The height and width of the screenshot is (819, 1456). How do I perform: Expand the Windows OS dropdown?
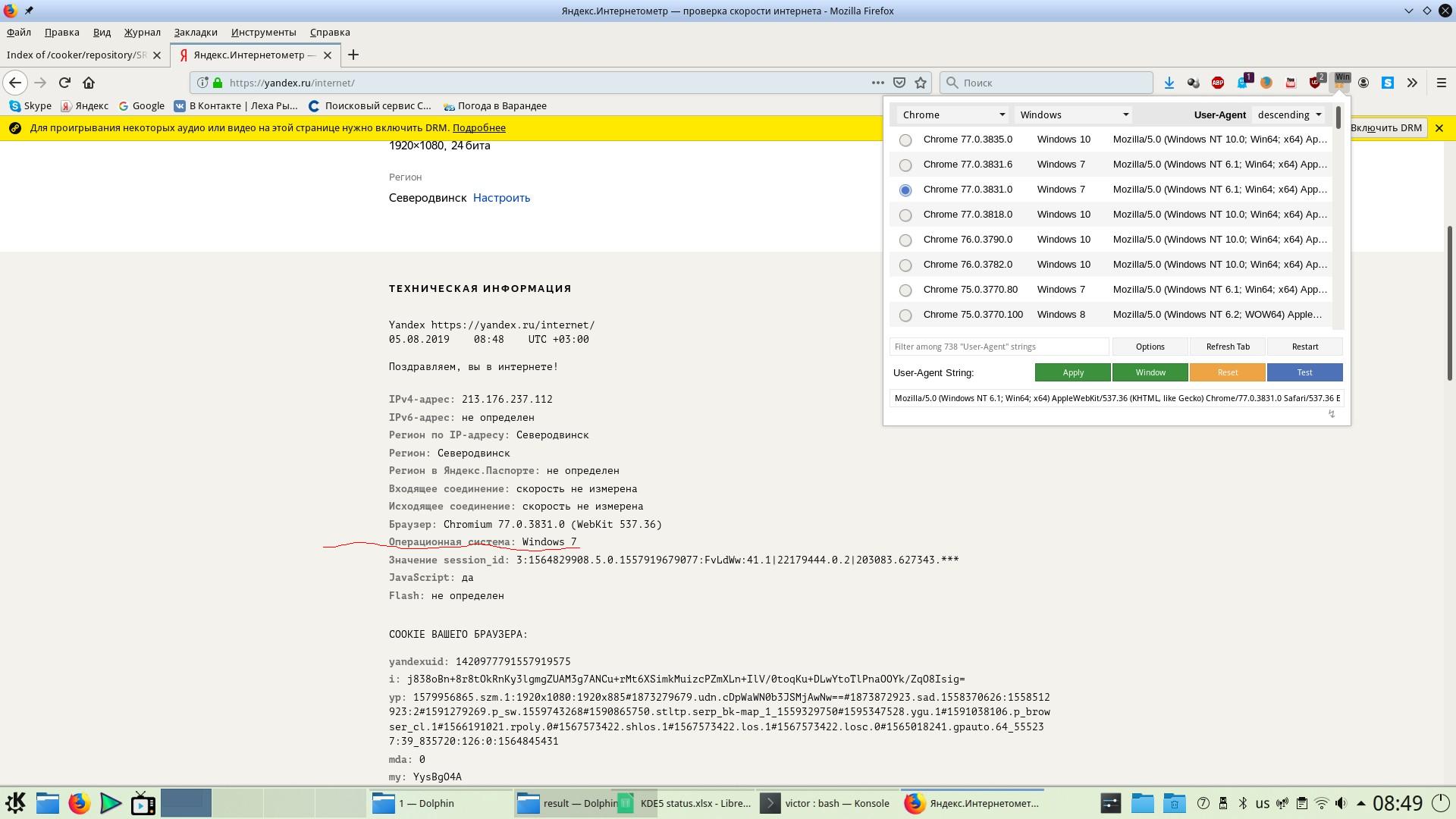point(1073,115)
